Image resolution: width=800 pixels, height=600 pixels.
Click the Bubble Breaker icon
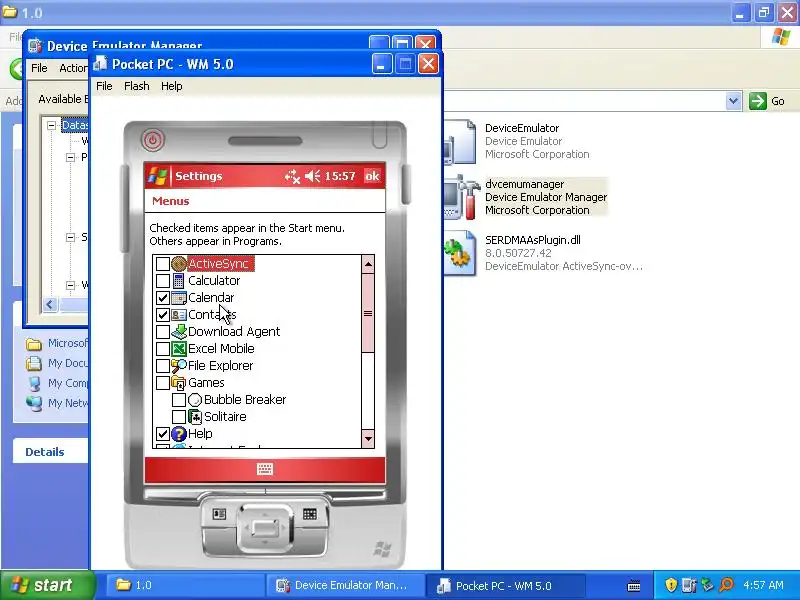[195, 399]
